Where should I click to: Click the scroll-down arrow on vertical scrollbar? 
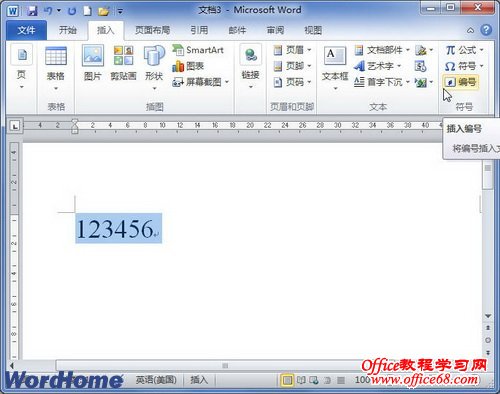(488, 316)
